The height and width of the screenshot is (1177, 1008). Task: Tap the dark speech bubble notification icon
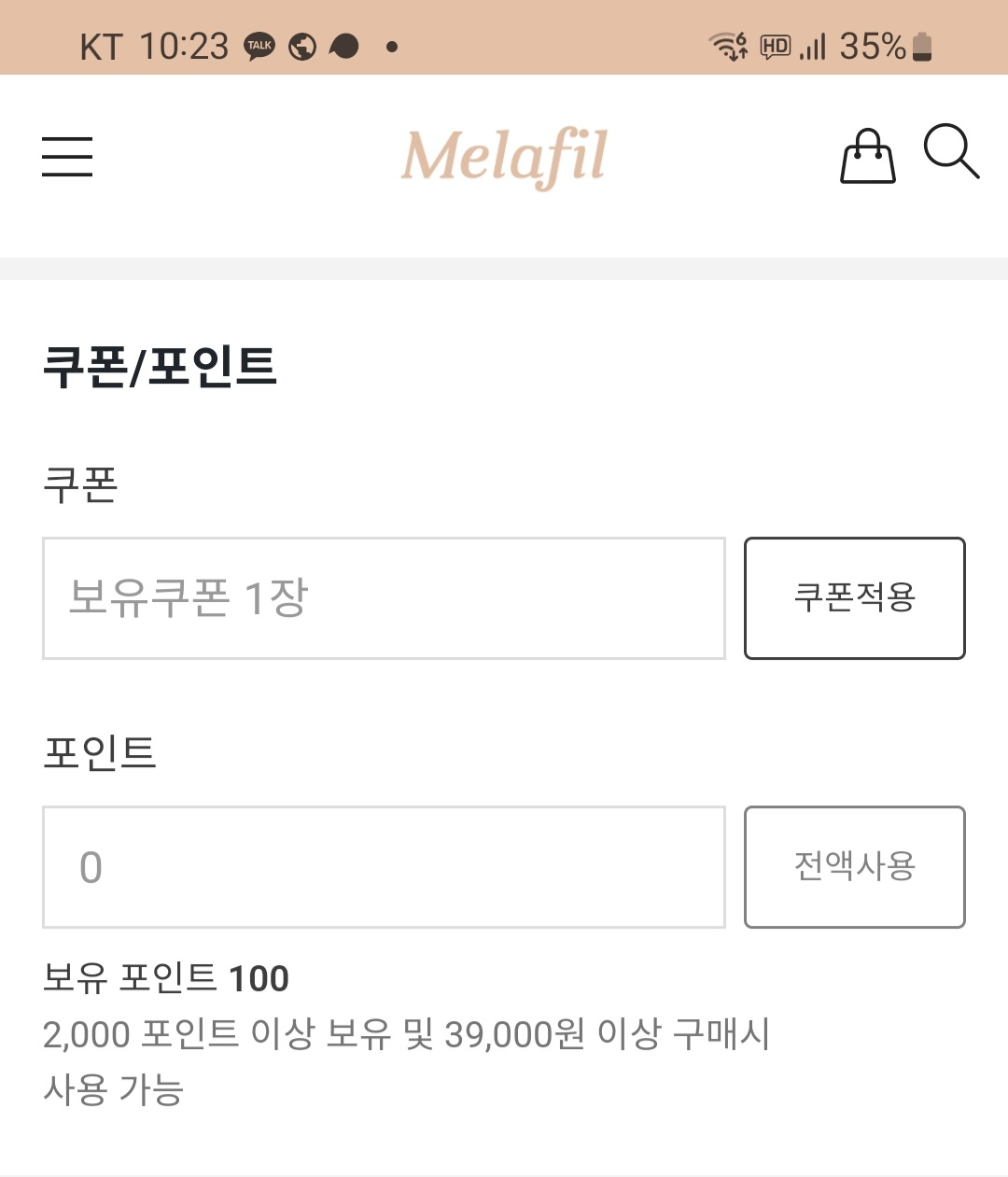[x=344, y=46]
